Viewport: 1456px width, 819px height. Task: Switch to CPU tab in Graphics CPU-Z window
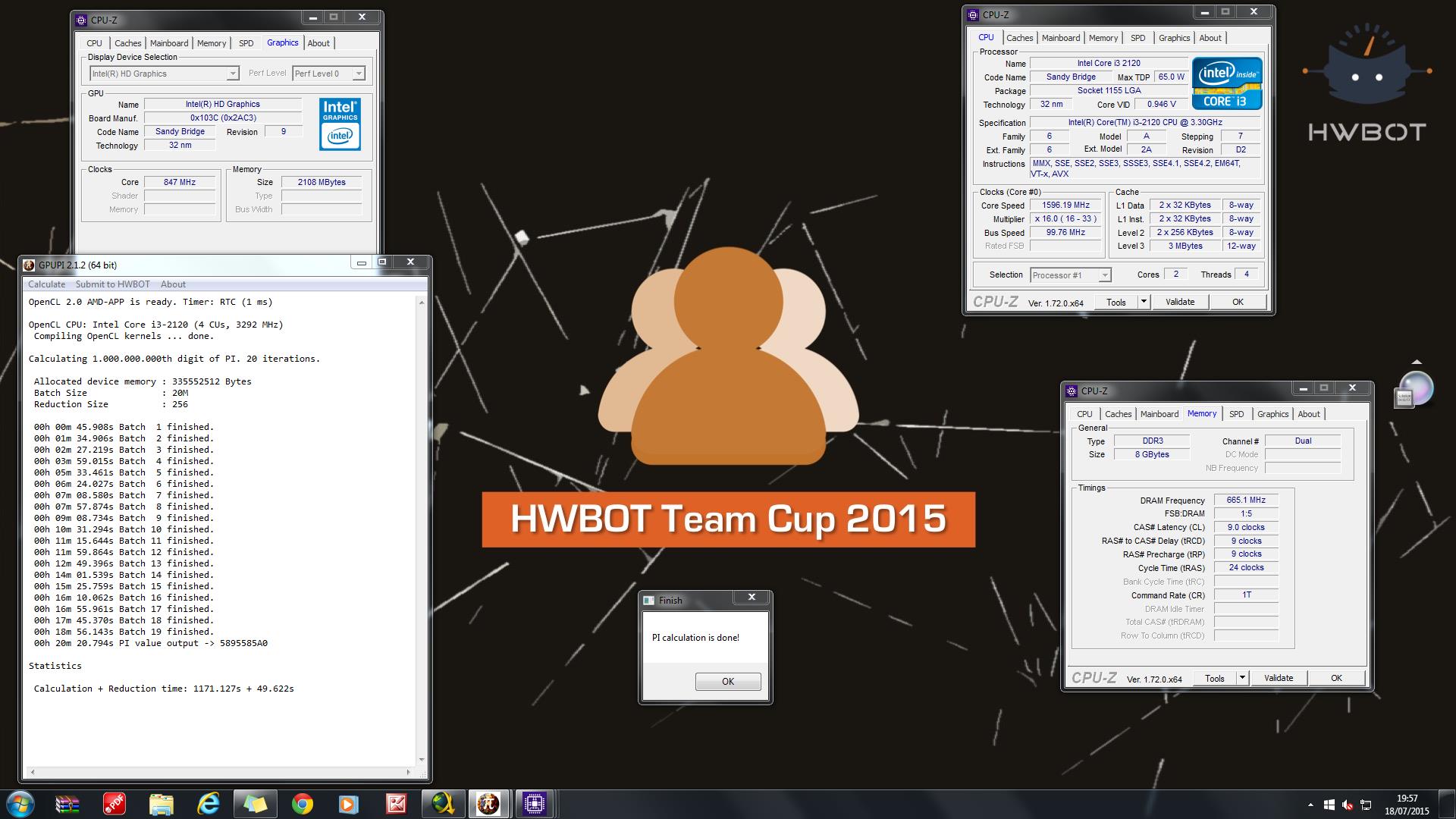94,43
